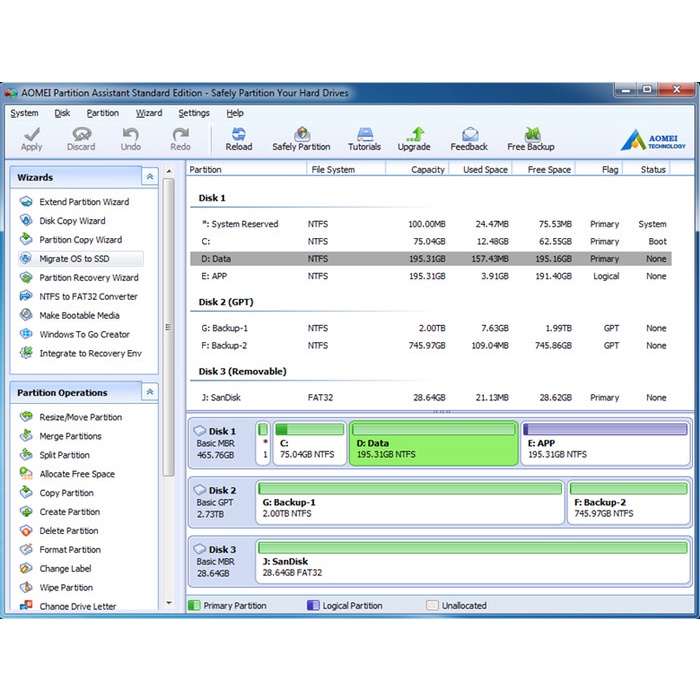Select Integrate to Recovery Env
Screen dimensions: 700x700
(90, 353)
